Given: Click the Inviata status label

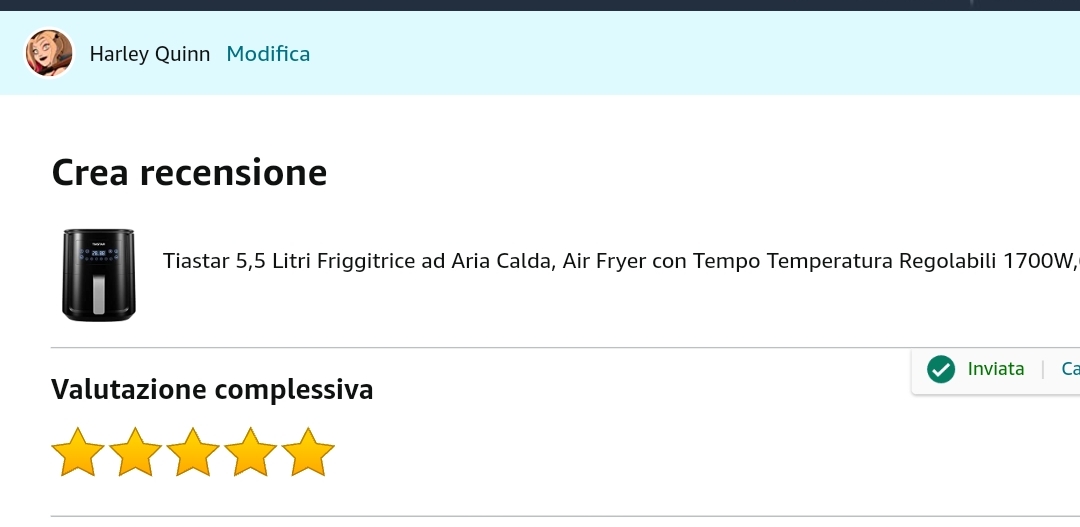Looking at the screenshot, I should coord(996,369).
